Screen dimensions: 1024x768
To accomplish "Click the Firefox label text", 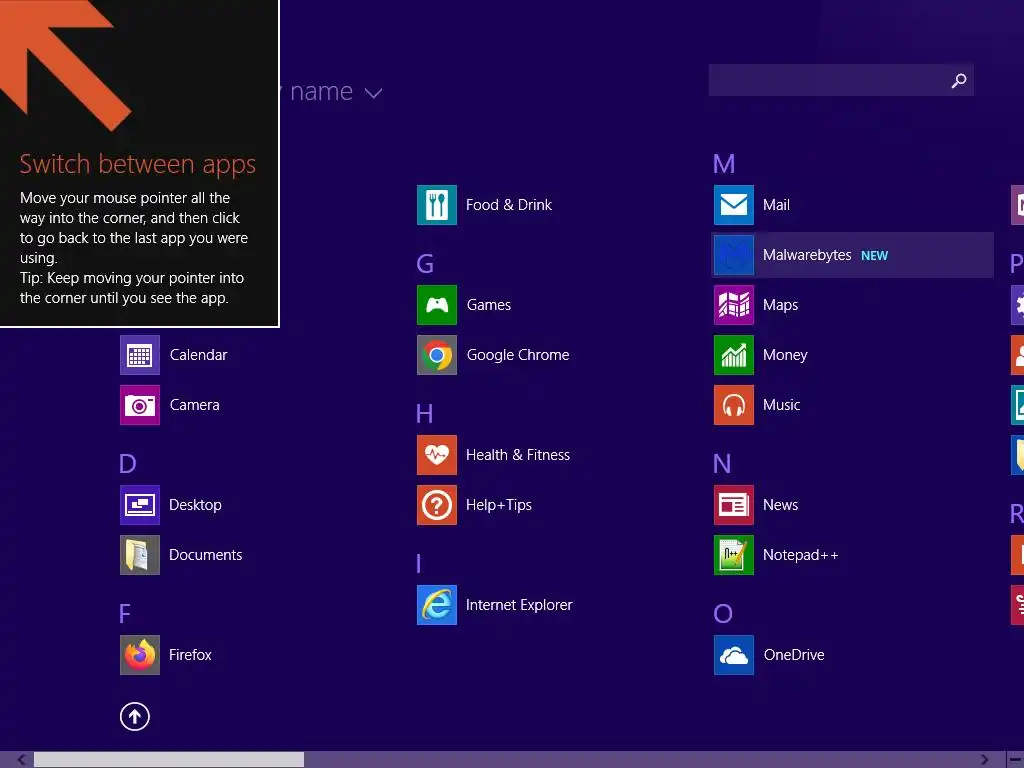I will click(190, 655).
